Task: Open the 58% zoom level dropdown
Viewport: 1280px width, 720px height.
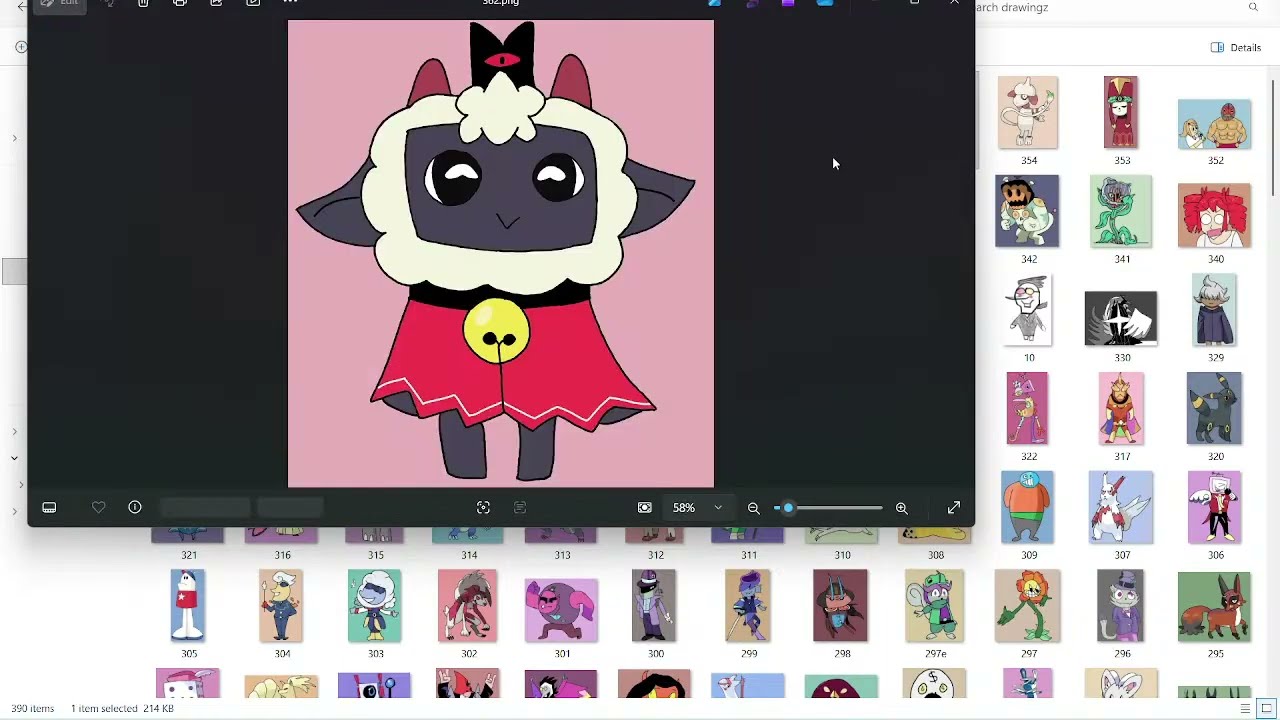Action: pos(697,508)
